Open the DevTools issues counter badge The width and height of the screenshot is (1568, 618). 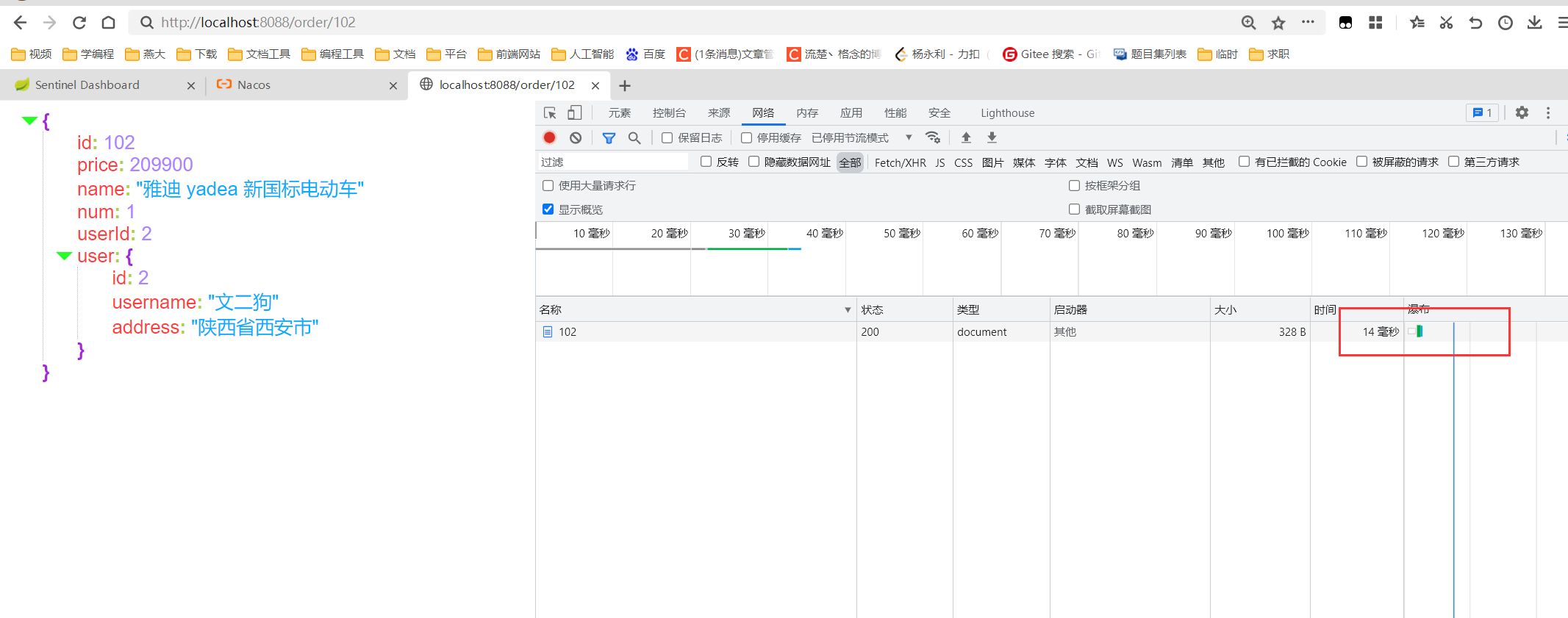tap(1482, 112)
